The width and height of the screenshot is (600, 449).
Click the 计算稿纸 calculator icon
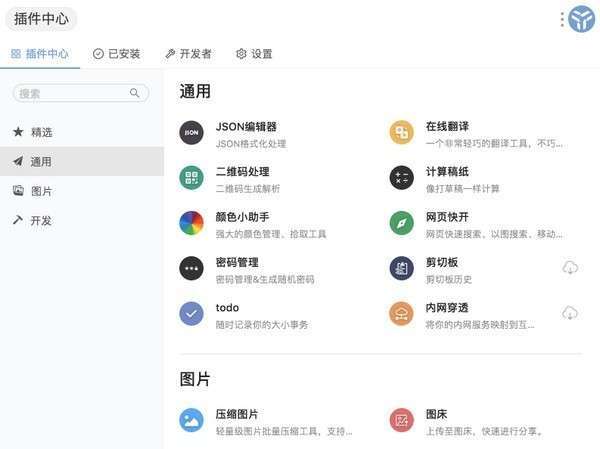coord(401,178)
